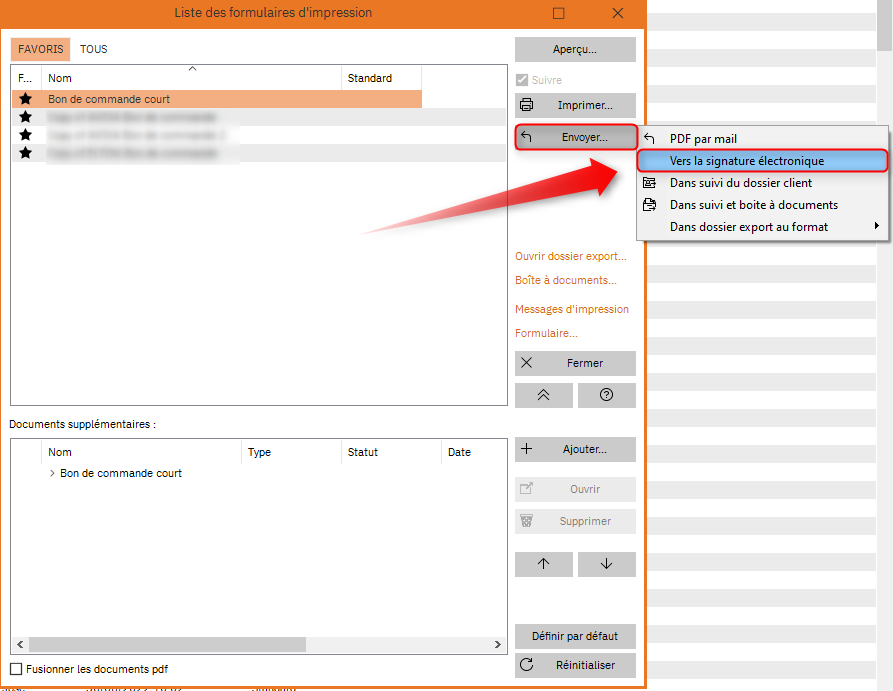
Task: Close the Liste des formulaires d'impression window
Action: coord(618,13)
